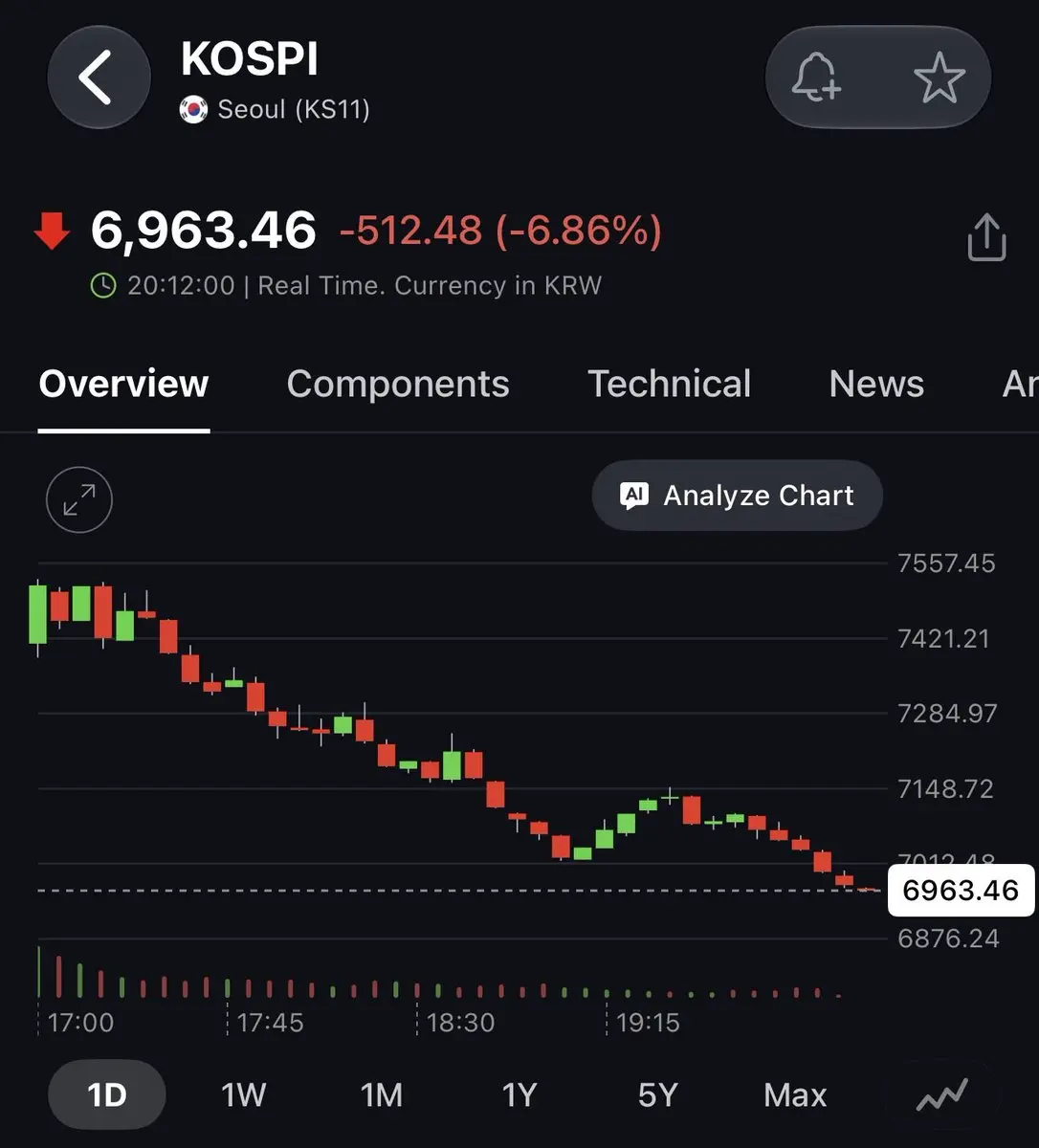Select the 1D time range

coord(107,1094)
